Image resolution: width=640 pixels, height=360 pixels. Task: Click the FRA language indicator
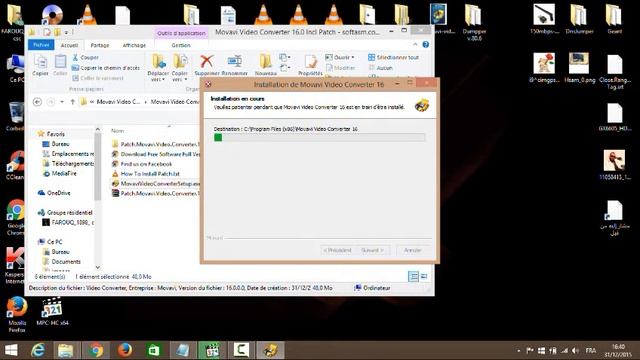pyautogui.click(x=591, y=351)
